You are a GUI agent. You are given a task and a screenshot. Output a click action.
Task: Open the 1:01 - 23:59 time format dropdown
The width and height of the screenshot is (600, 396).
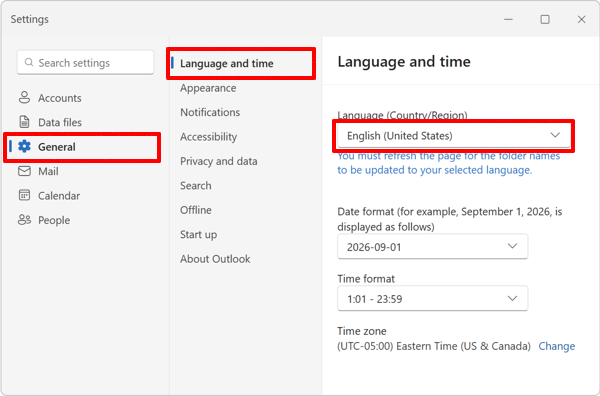(x=432, y=298)
